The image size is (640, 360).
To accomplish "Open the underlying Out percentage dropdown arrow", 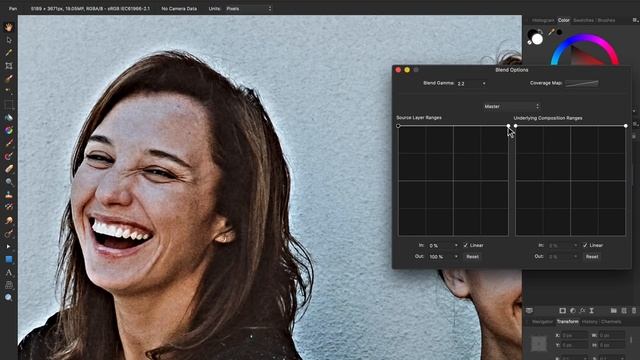I will tap(576, 256).
